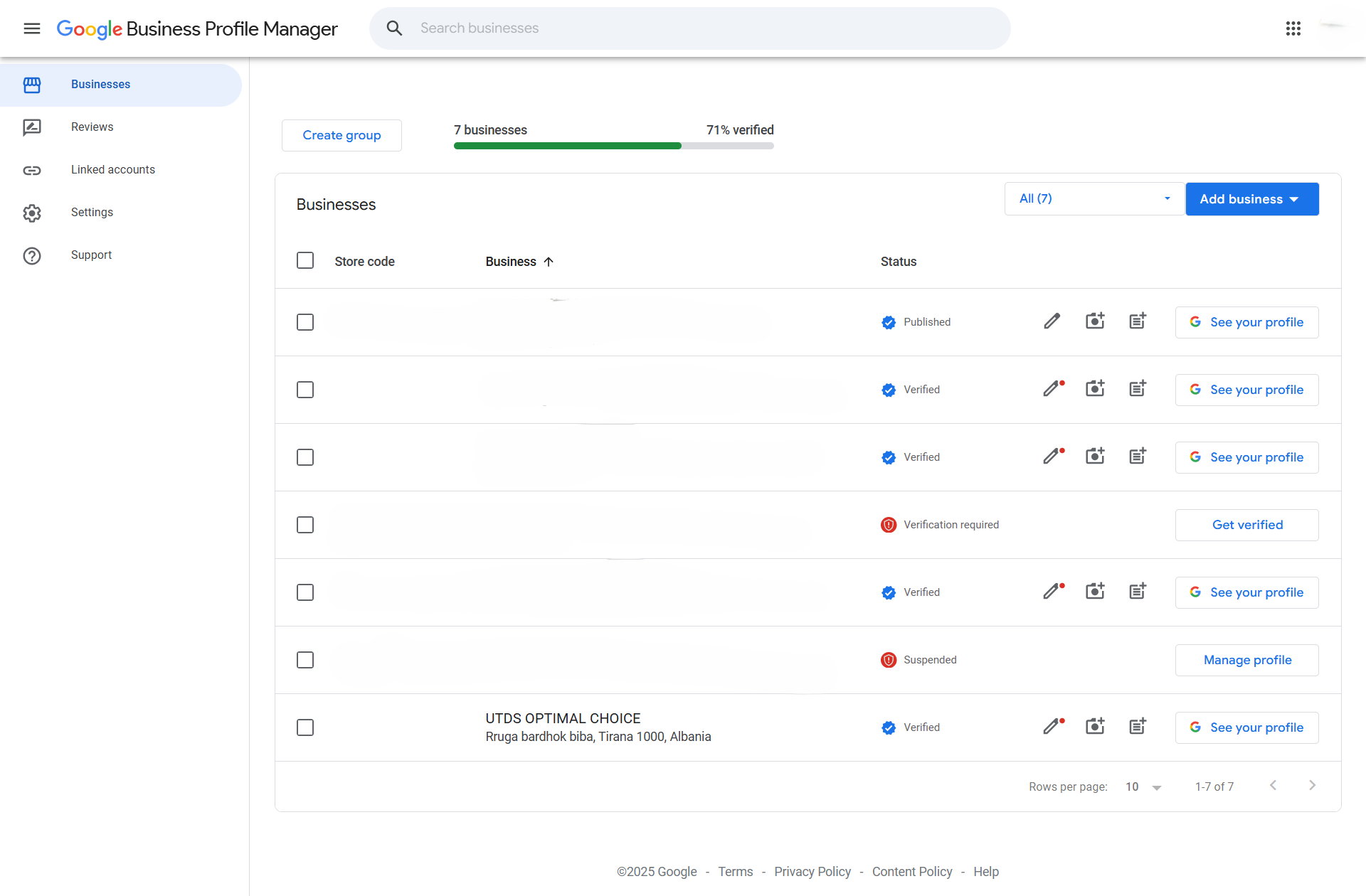
Task: Click the Create group button
Action: pos(341,135)
